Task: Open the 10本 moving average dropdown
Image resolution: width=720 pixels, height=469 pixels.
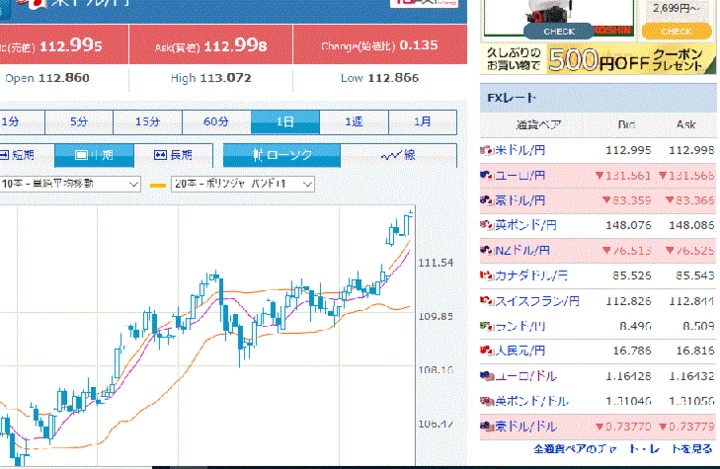Action: click(x=70, y=184)
